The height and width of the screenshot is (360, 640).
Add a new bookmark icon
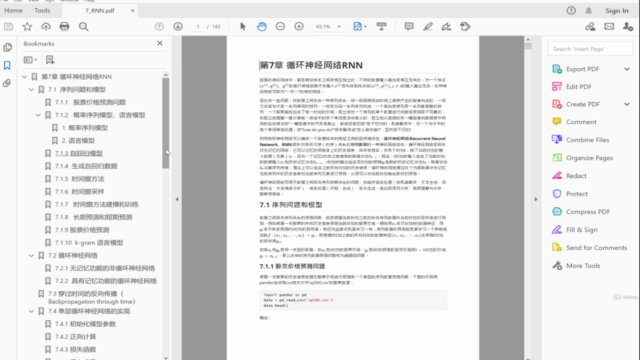[x=50, y=60]
